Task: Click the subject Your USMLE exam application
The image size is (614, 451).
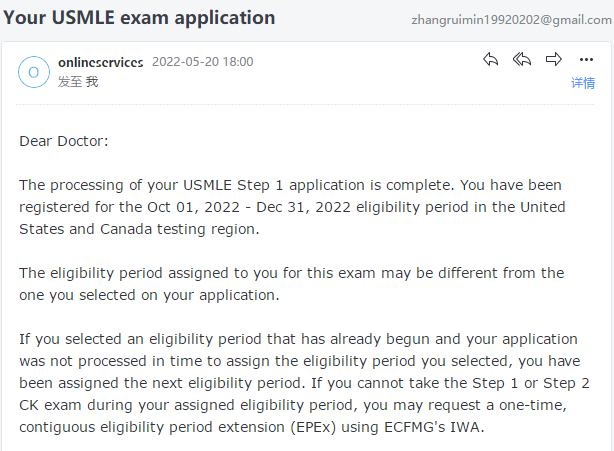Action: [x=139, y=18]
